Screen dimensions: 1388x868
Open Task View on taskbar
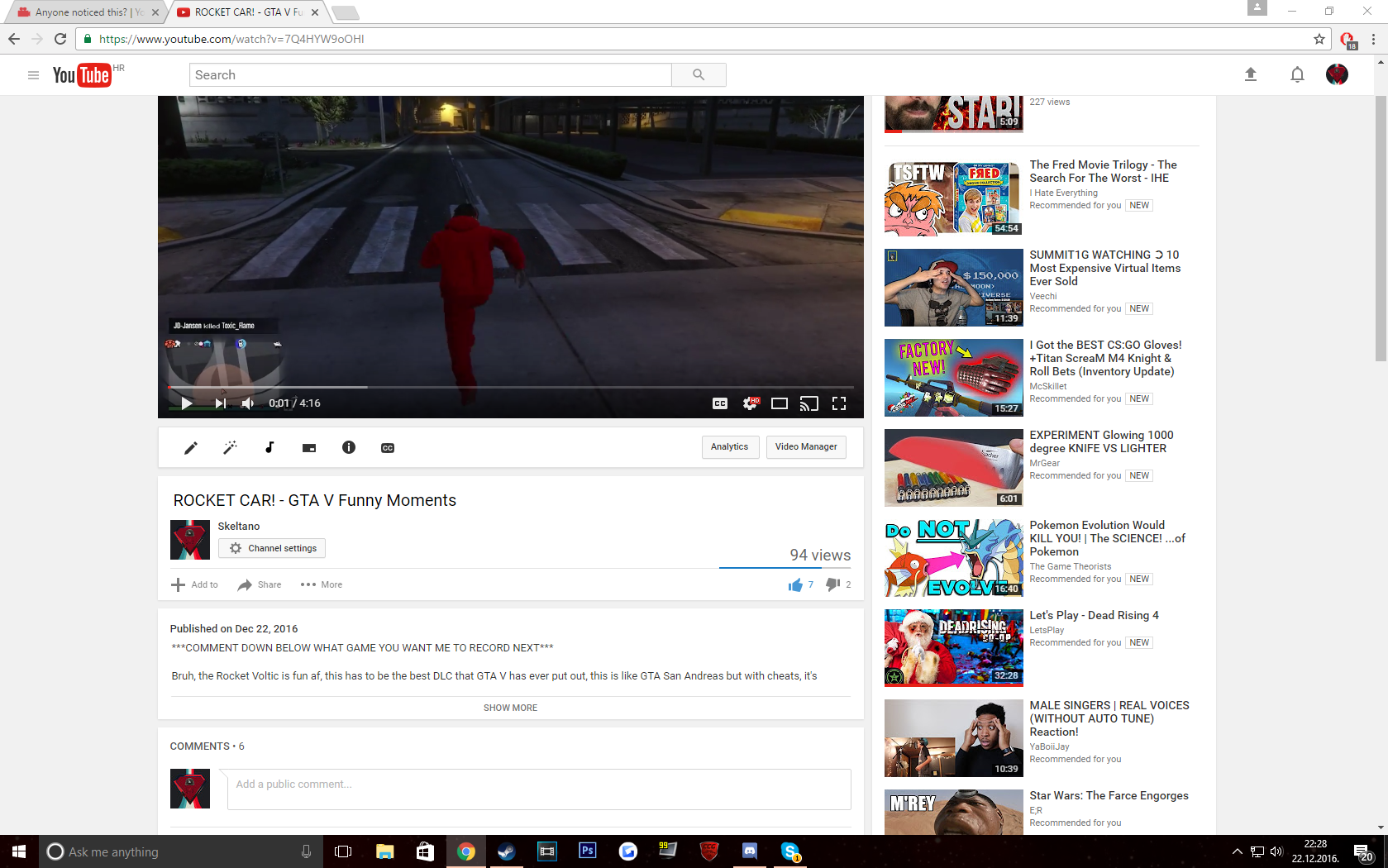[x=343, y=851]
